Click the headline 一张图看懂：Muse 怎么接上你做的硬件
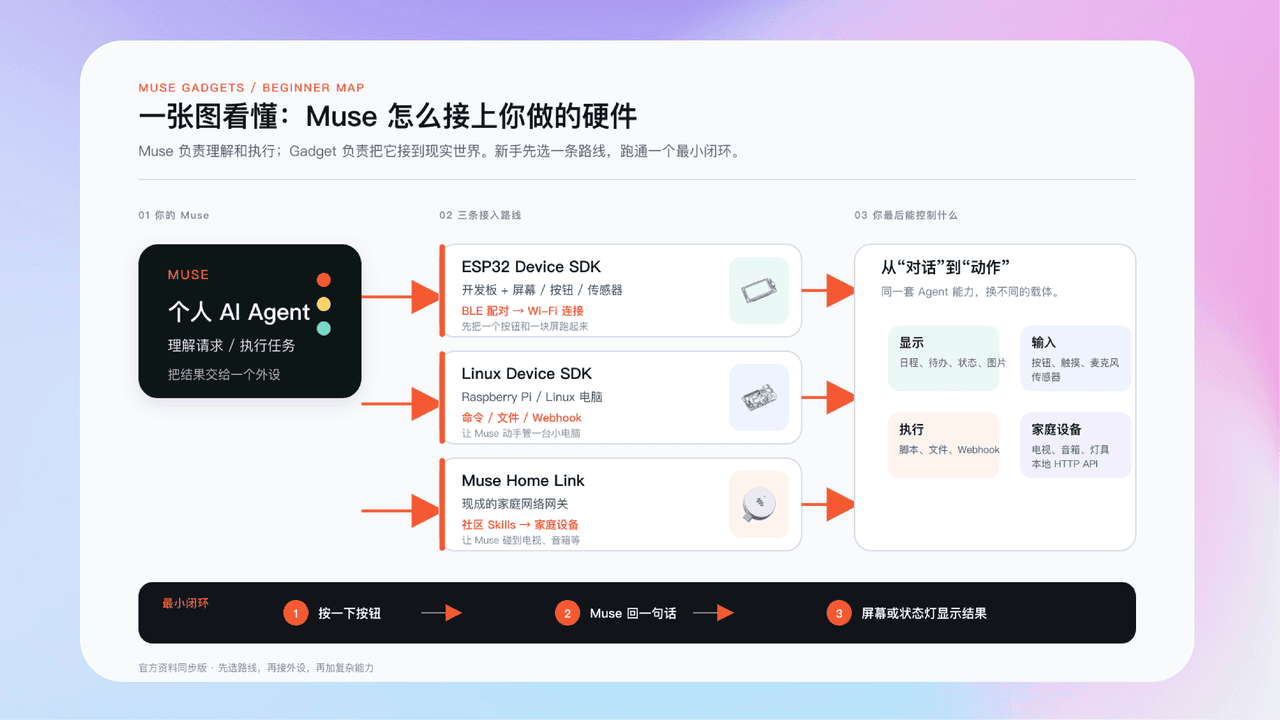1280x720 pixels. (388, 117)
